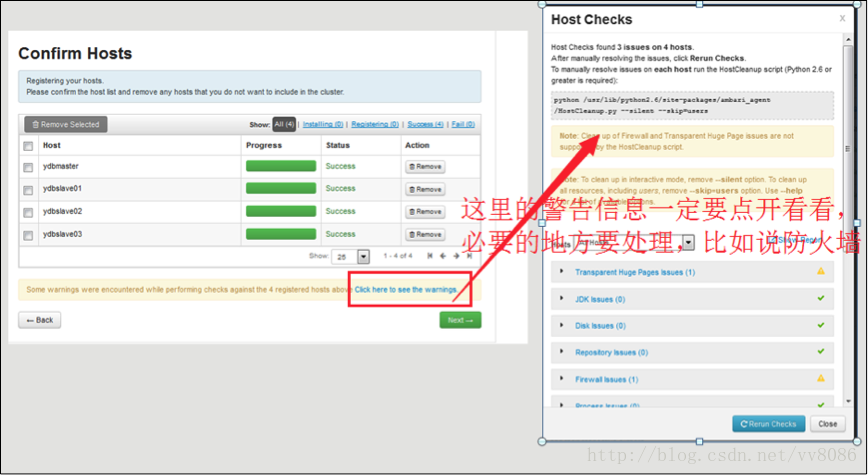Click green check icon on JDK Issues row
Image resolution: width=868 pixels, height=475 pixels.
click(820, 298)
